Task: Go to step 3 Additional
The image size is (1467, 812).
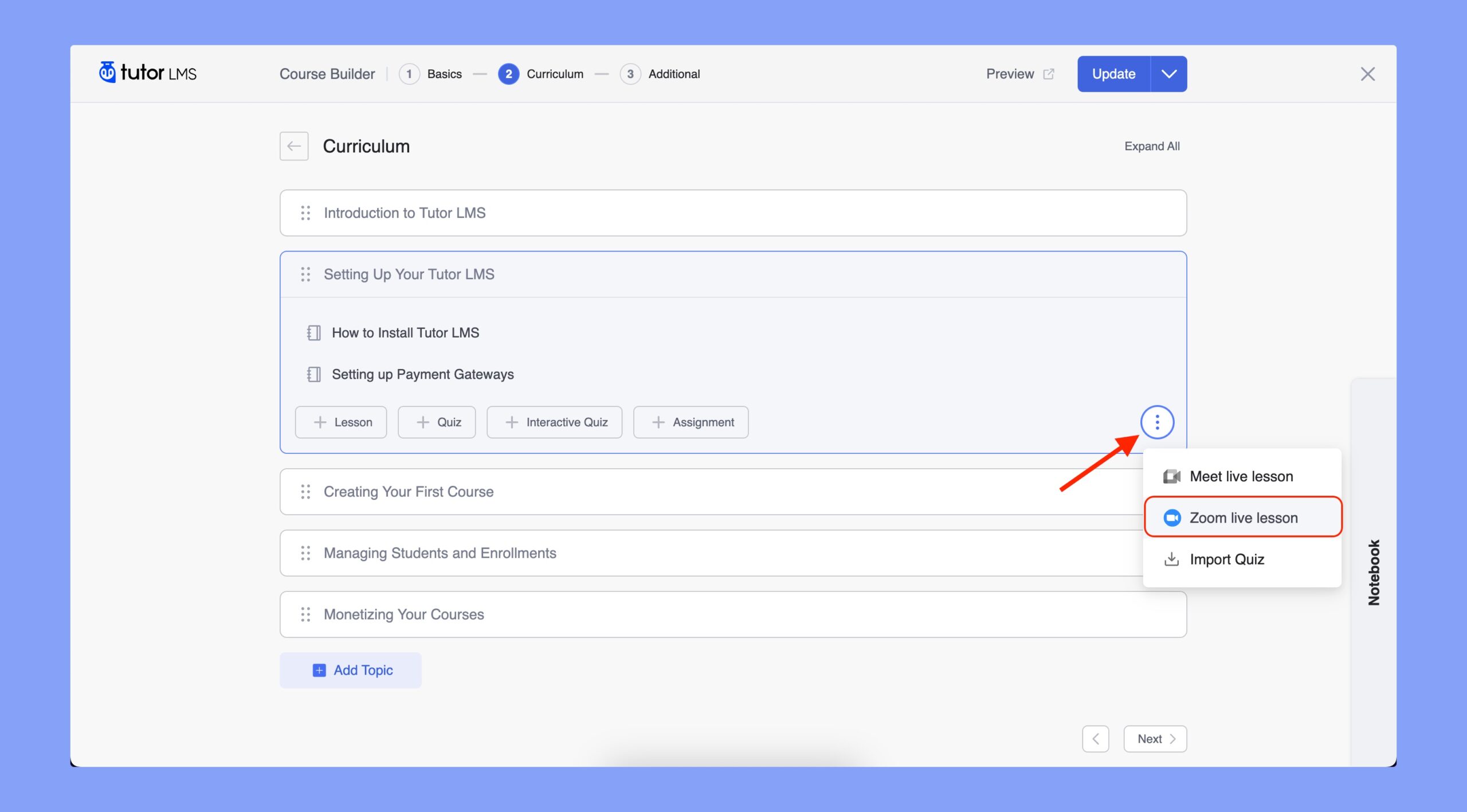Action: (x=660, y=74)
